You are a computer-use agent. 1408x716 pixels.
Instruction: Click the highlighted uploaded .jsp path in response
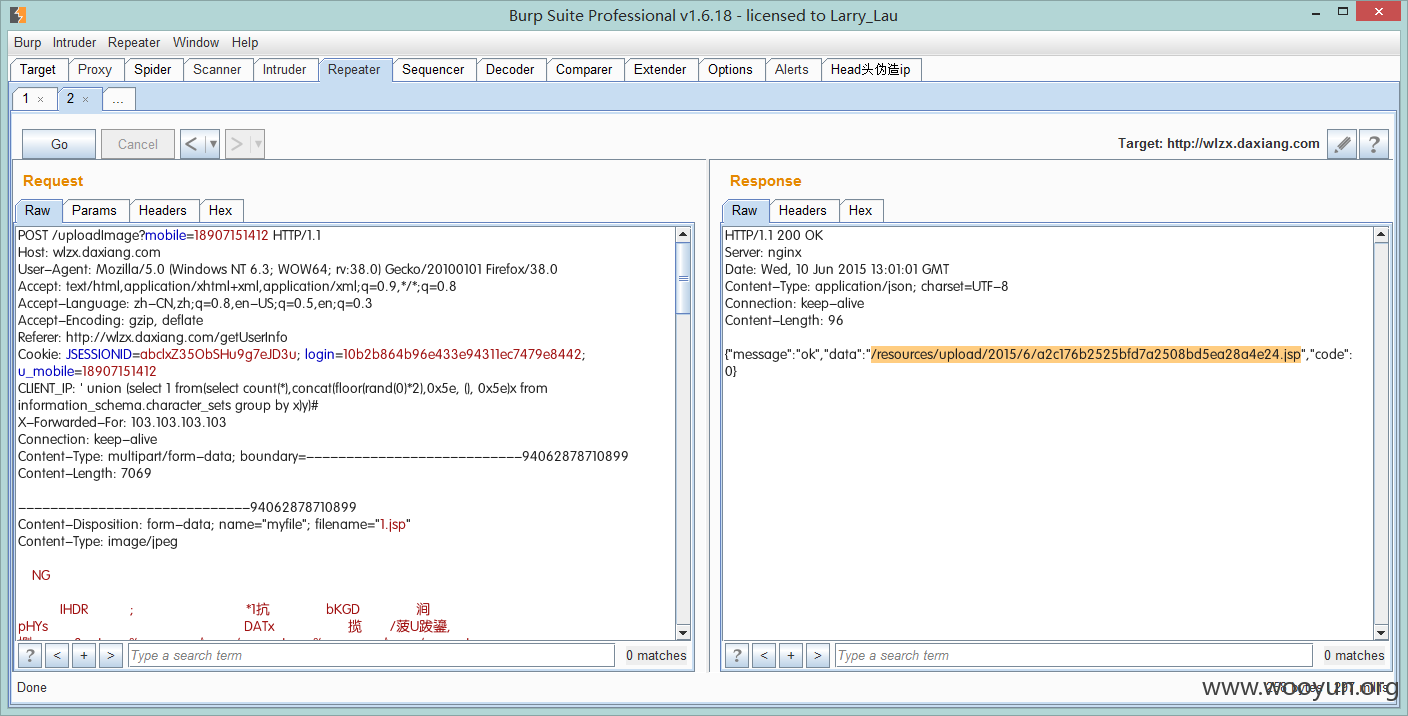(1086, 354)
